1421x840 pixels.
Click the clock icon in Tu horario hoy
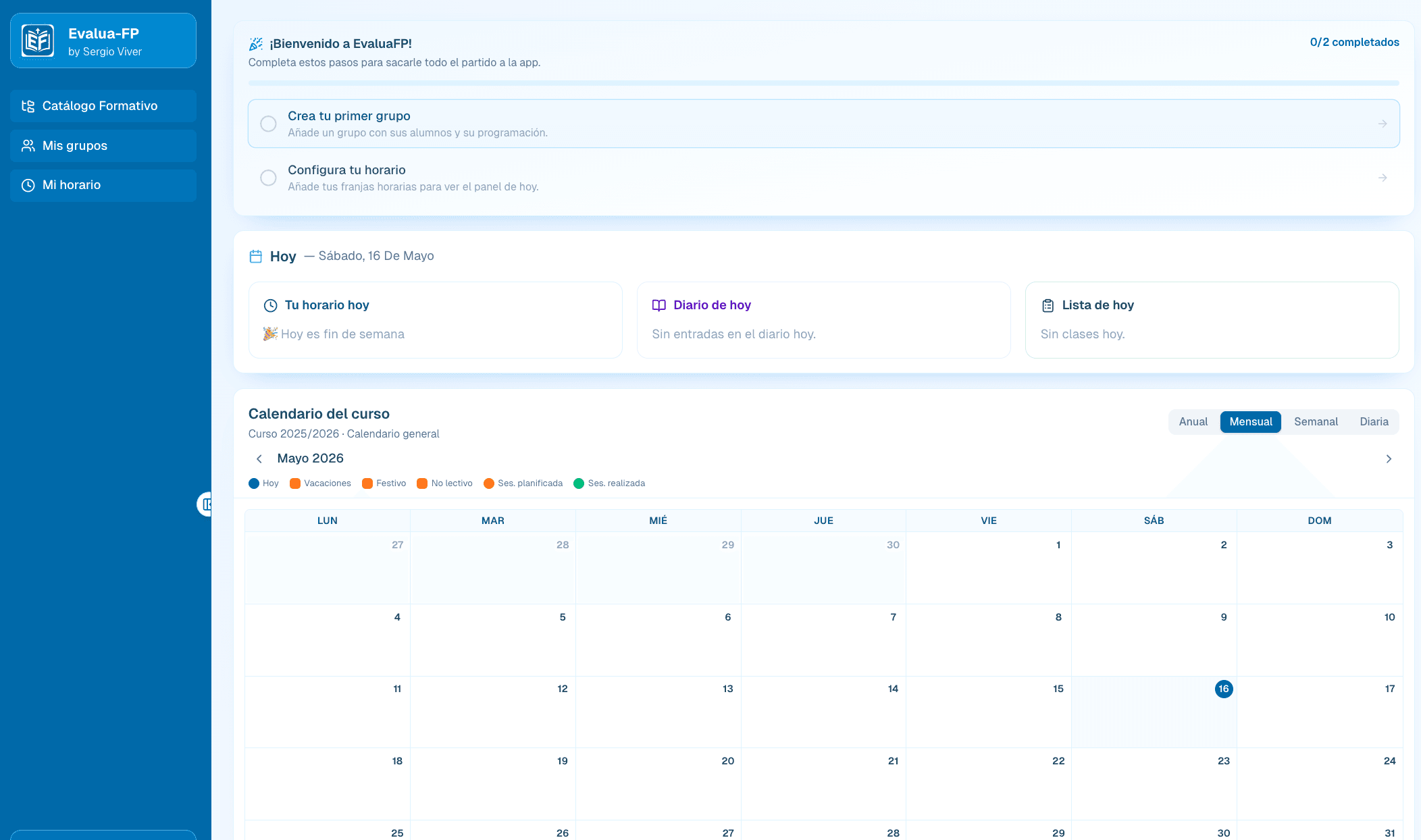point(270,305)
